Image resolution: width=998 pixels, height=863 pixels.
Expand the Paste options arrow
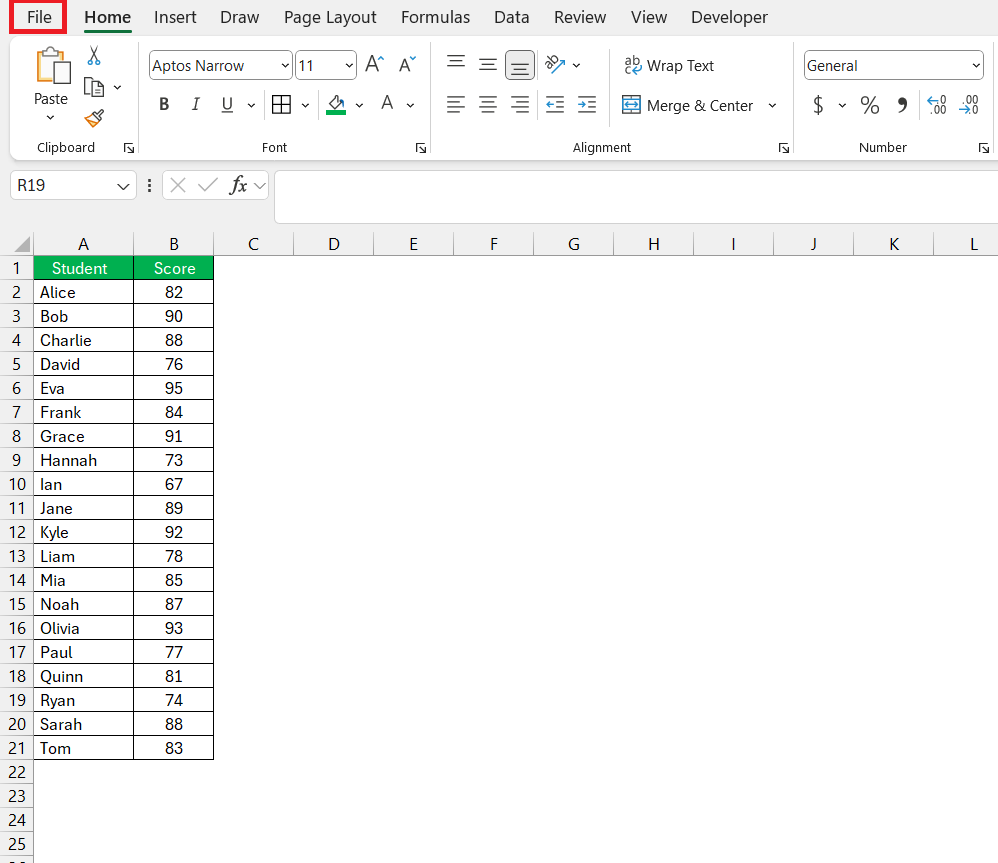click(x=50, y=118)
